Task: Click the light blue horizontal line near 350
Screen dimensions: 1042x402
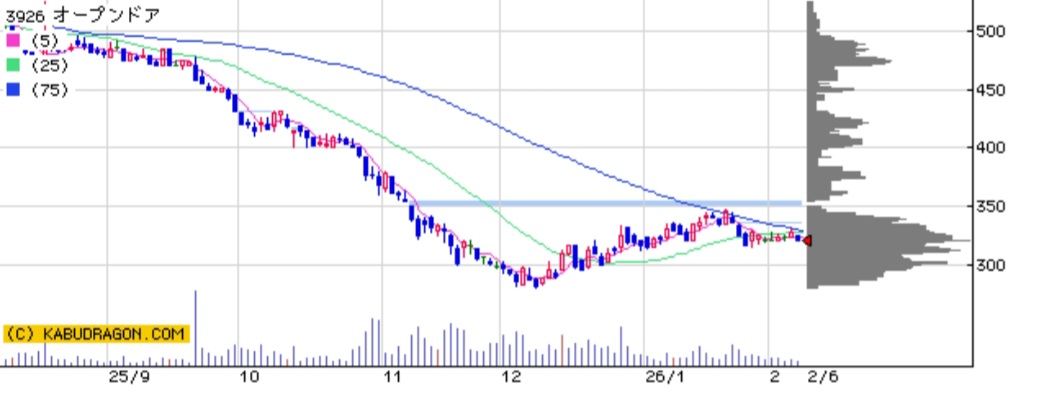Action: (600, 203)
